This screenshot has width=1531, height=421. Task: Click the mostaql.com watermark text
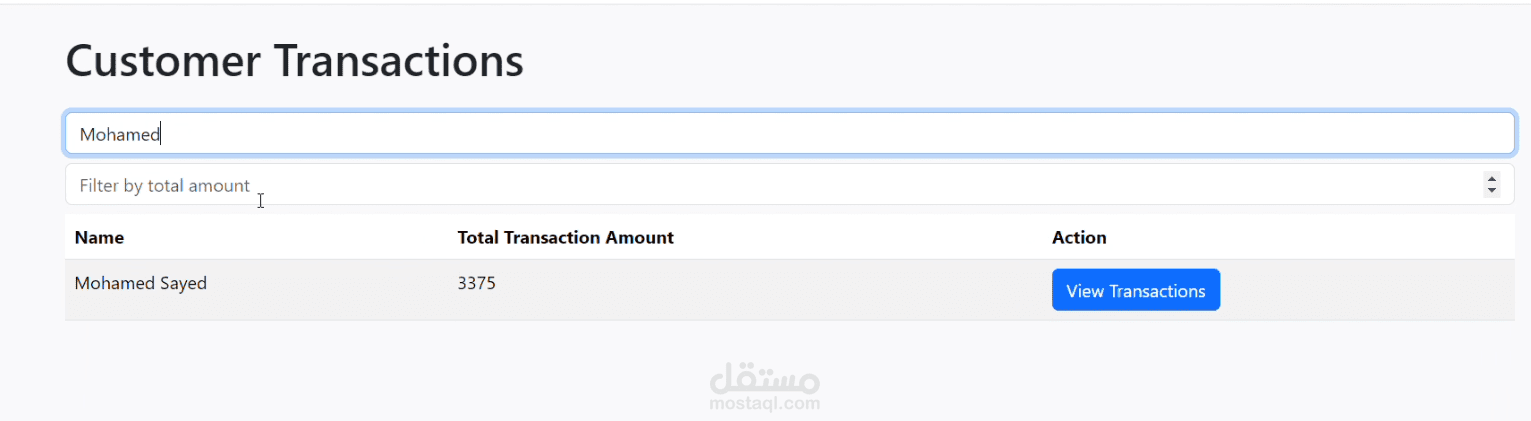(765, 404)
